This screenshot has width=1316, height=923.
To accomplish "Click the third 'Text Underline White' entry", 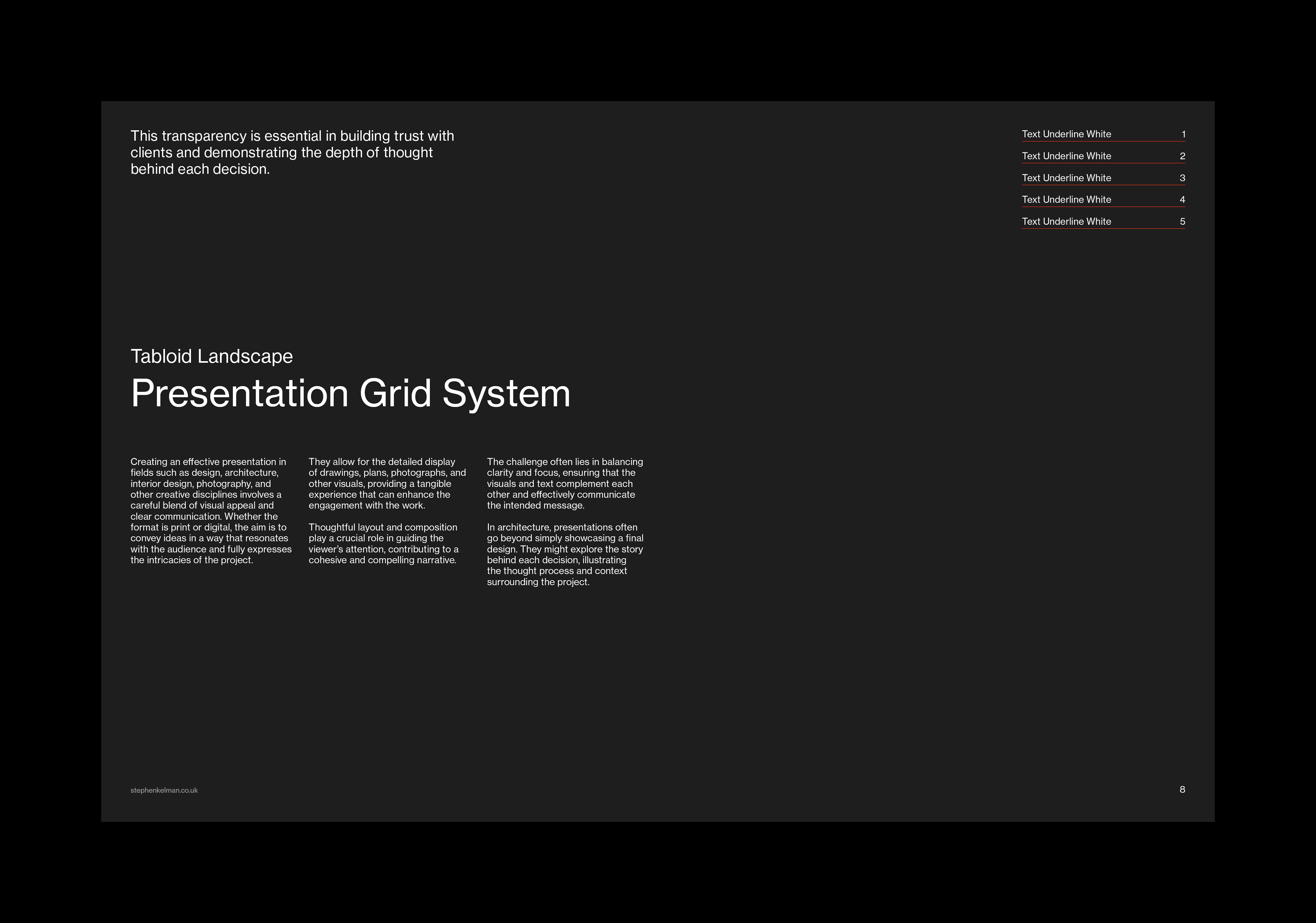I will tap(1066, 178).
